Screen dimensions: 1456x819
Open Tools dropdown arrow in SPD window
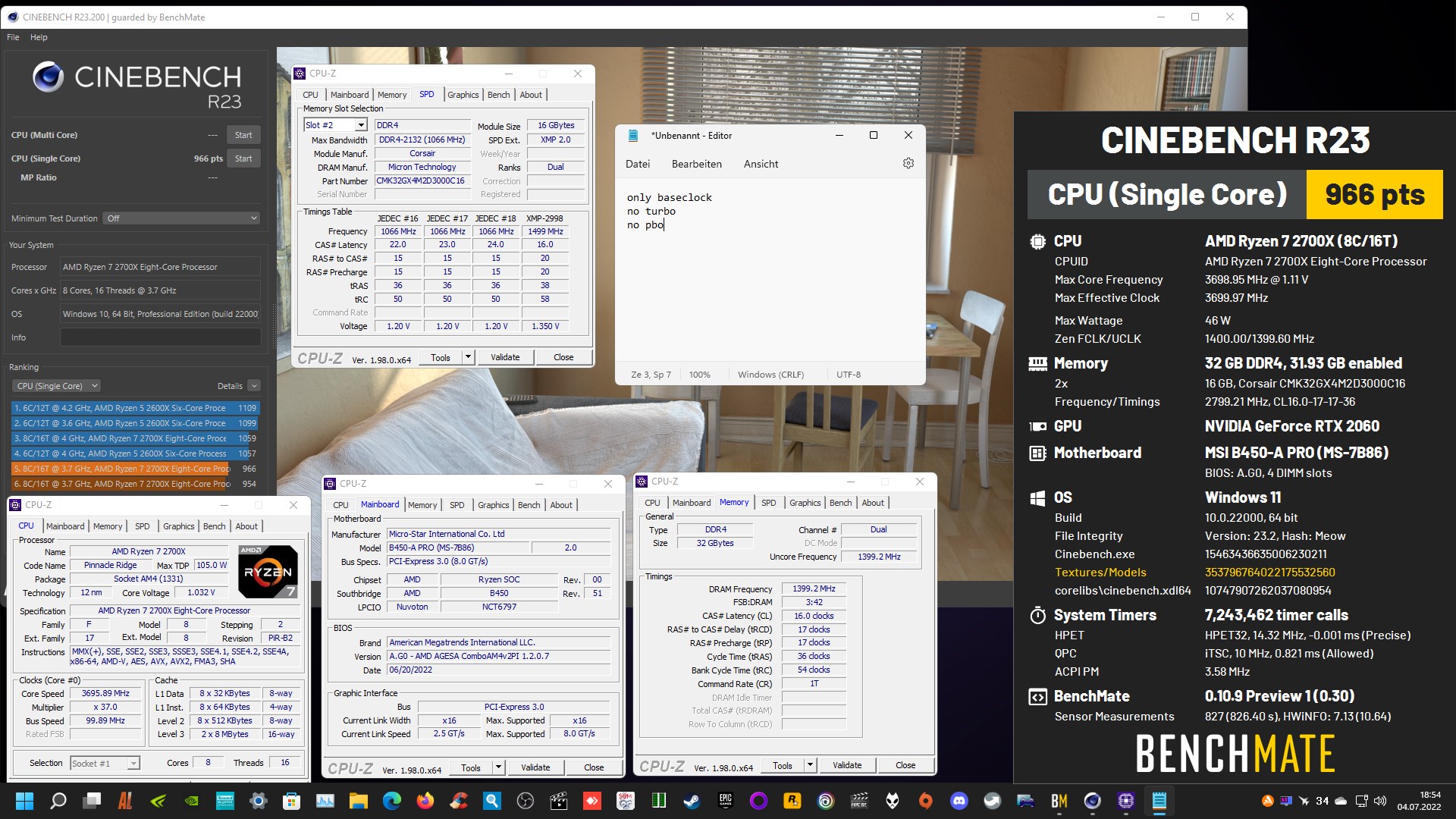click(x=468, y=357)
